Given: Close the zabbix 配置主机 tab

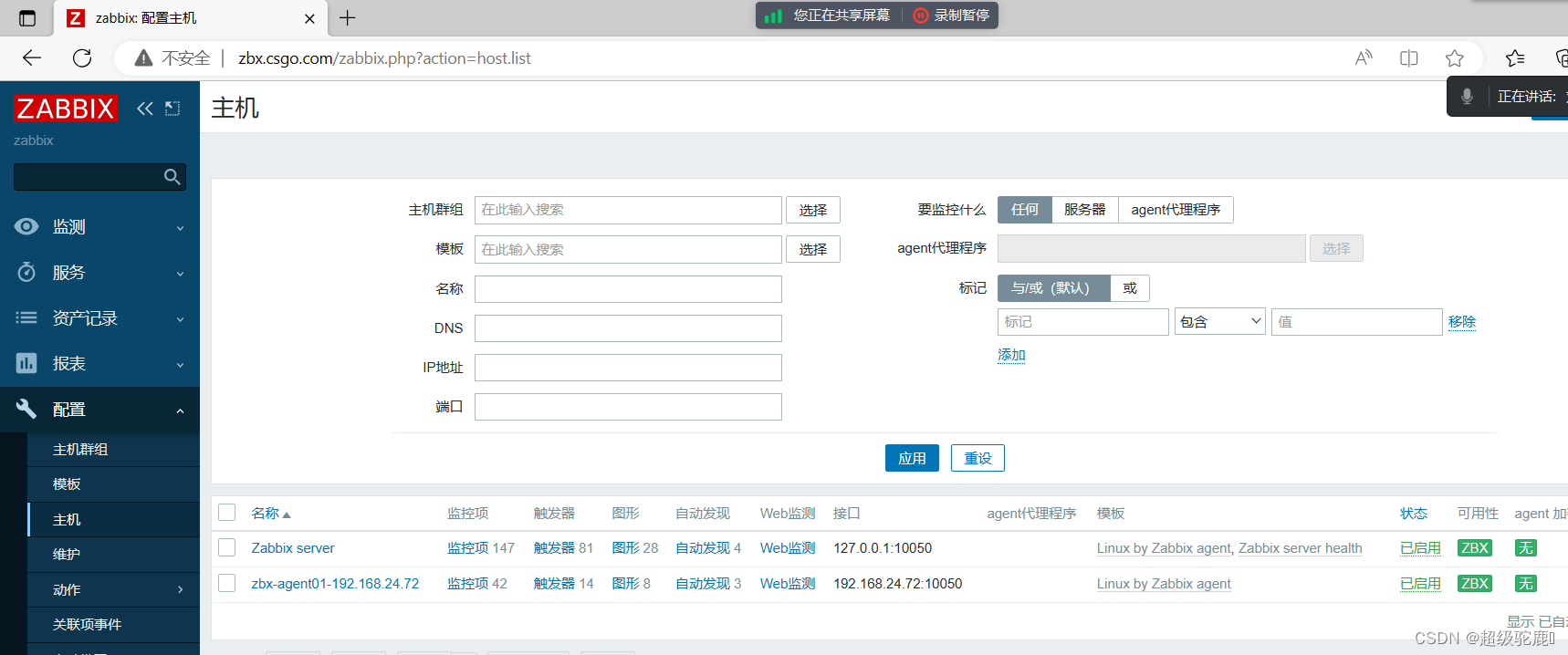Looking at the screenshot, I should pos(309,18).
